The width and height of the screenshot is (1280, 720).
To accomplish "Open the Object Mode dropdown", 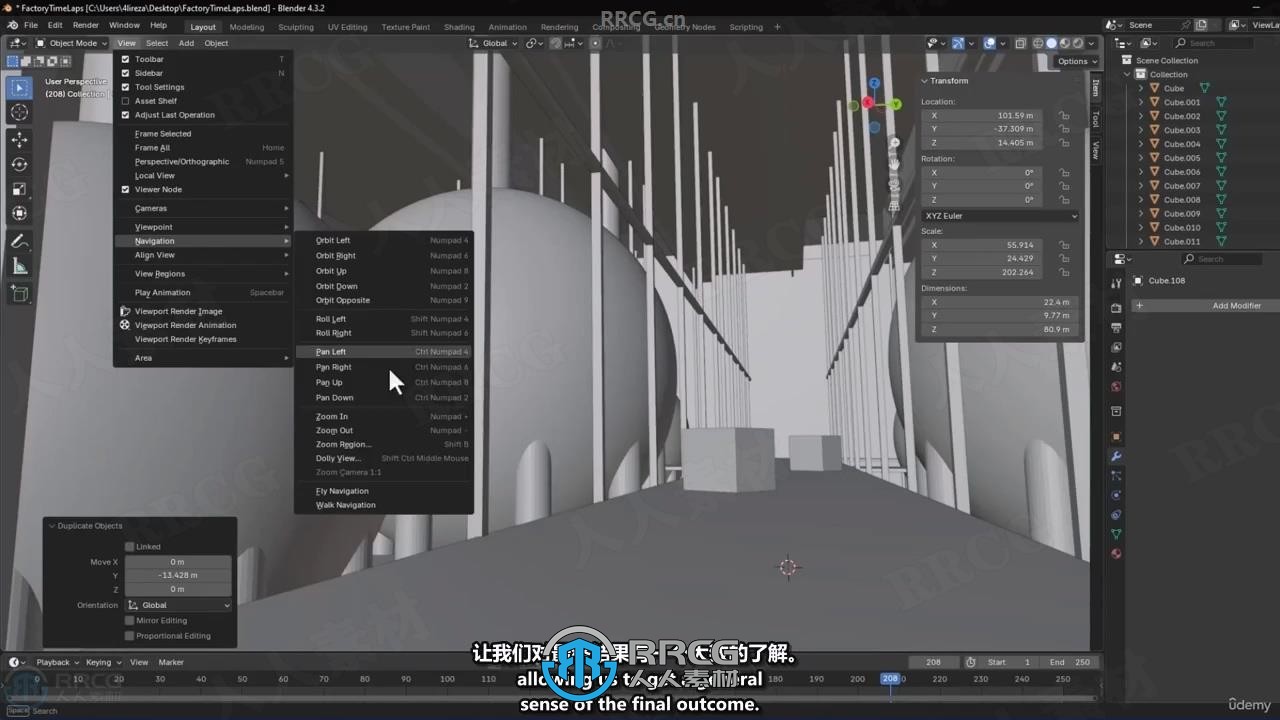I will click(72, 43).
